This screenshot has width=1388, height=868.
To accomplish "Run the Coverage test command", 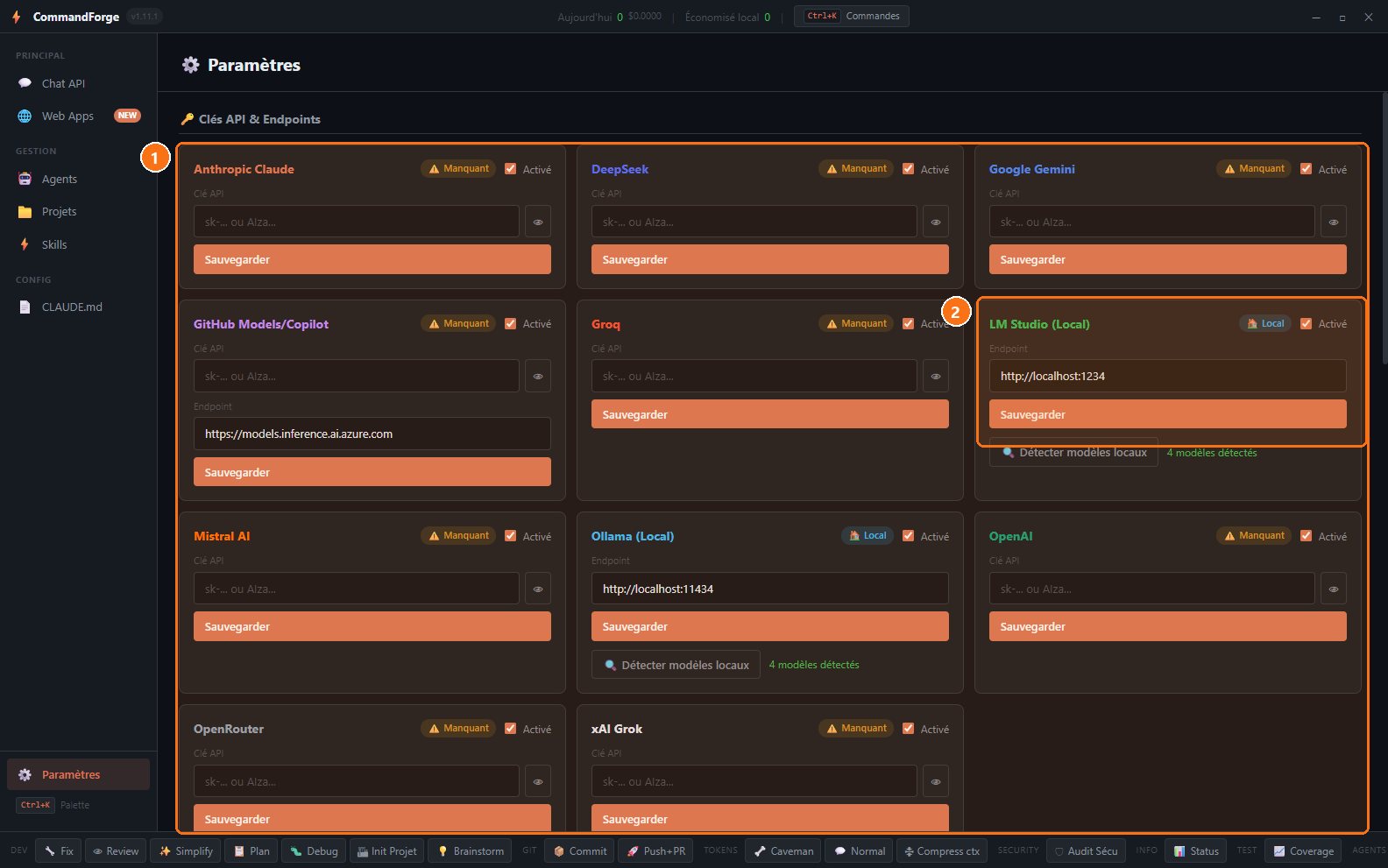I will pos(1303,851).
